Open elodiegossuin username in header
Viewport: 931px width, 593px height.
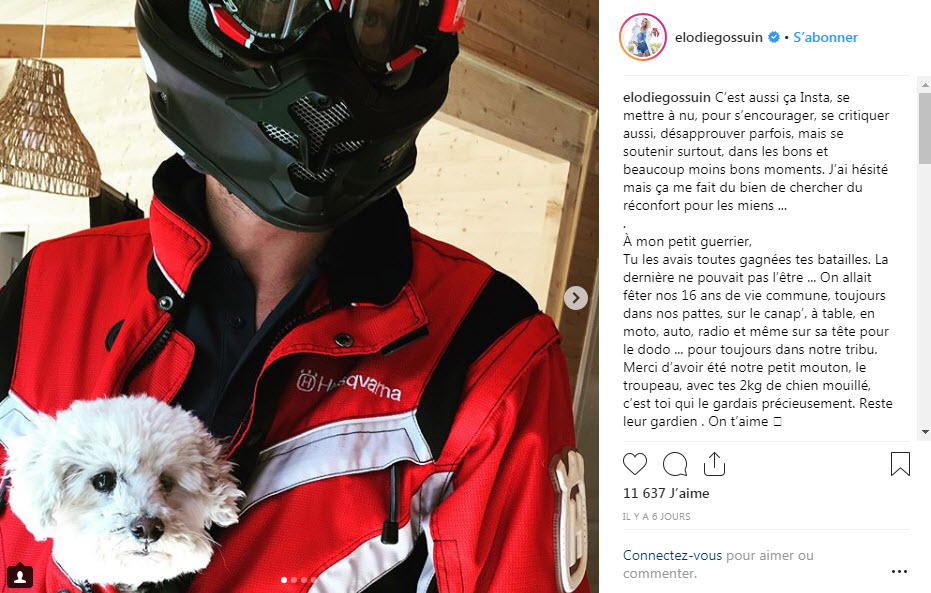pos(718,37)
